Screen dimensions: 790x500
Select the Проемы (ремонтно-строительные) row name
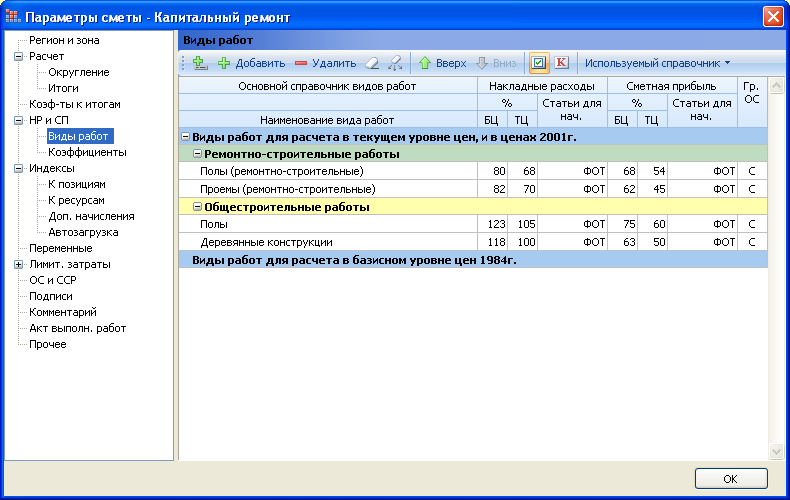pos(288,190)
